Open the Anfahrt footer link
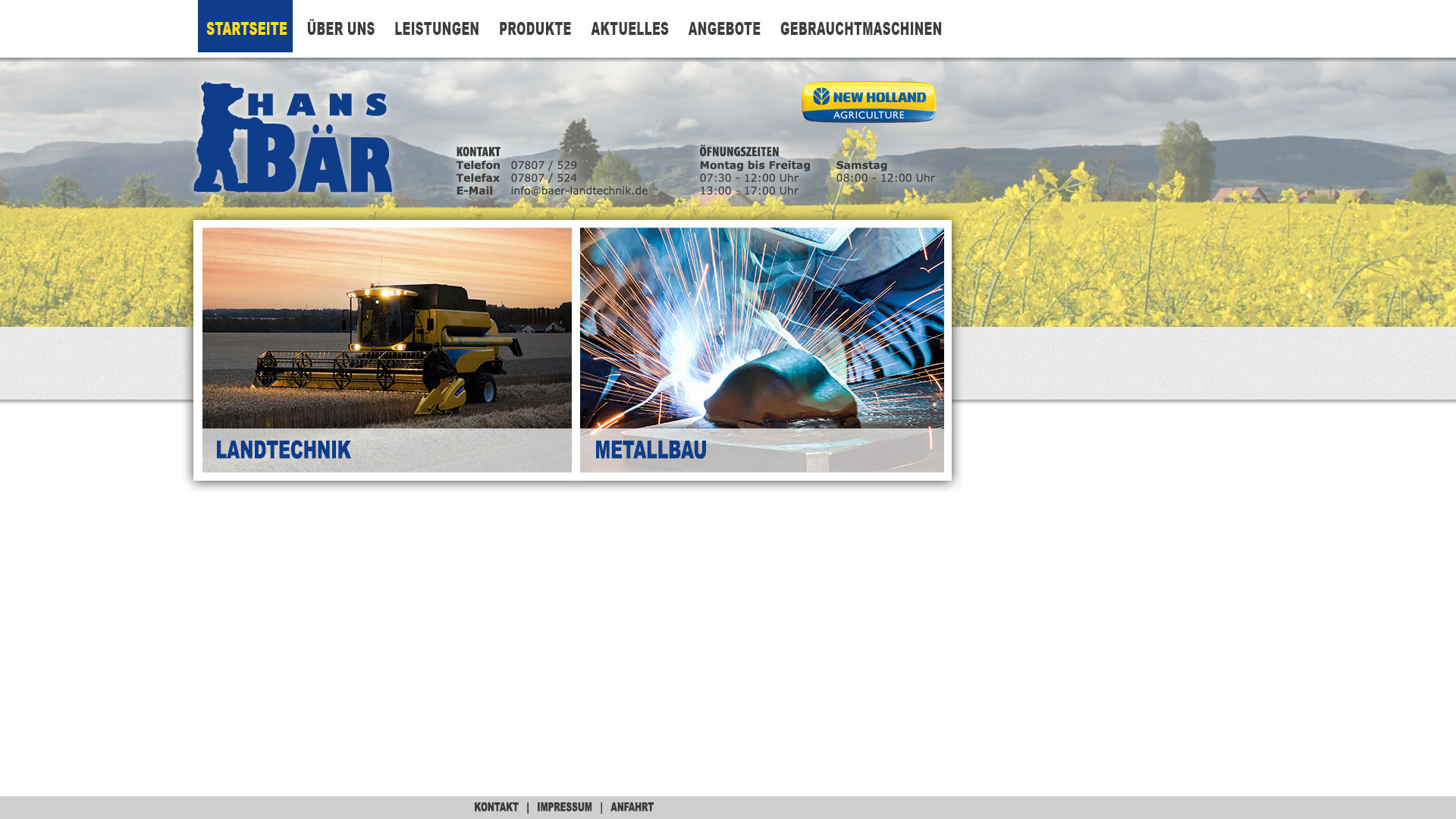 (632, 807)
